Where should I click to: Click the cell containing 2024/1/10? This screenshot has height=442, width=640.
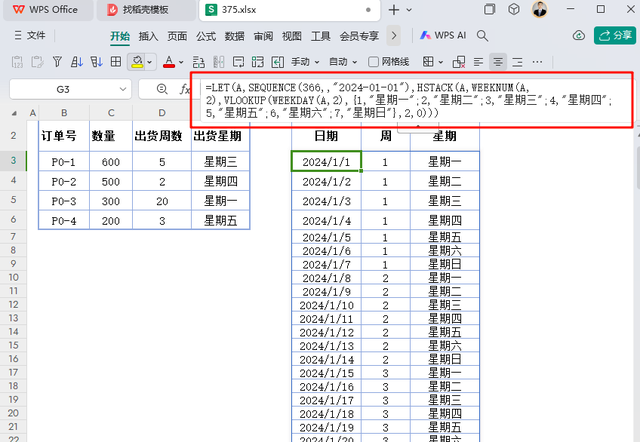click(326, 305)
